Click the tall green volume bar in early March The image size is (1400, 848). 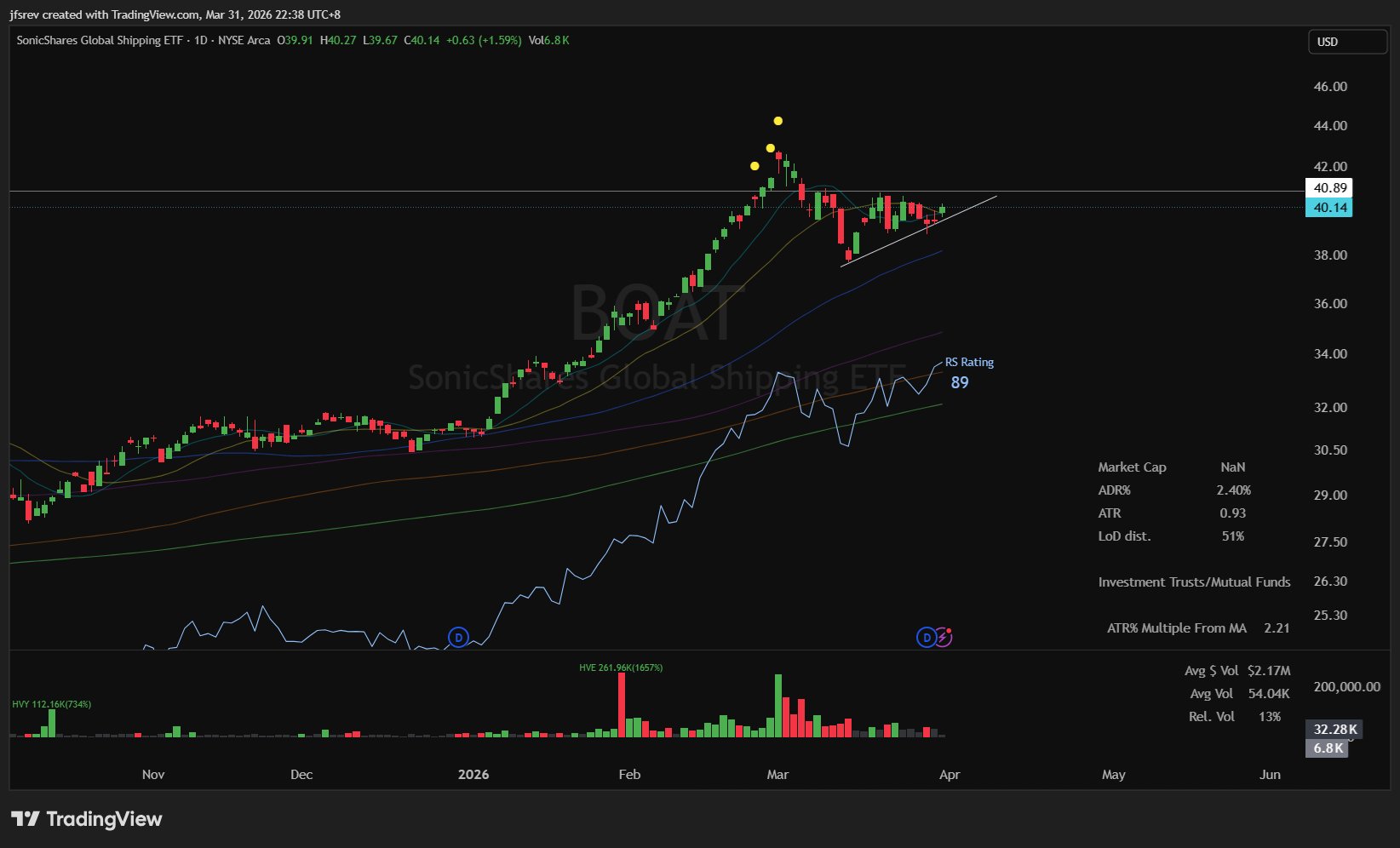(x=777, y=706)
